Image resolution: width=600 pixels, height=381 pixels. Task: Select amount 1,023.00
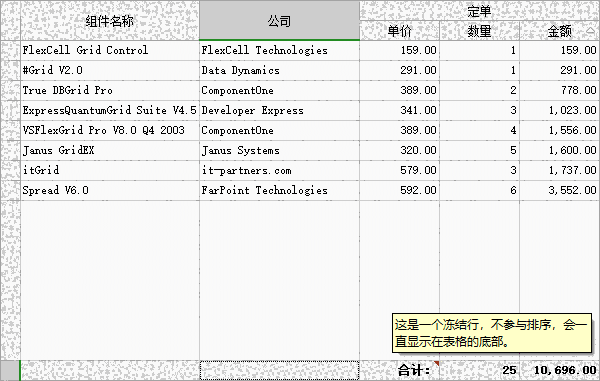pyautogui.click(x=559, y=111)
